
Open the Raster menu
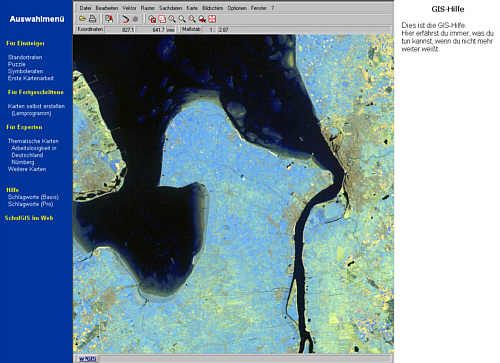(148, 8)
